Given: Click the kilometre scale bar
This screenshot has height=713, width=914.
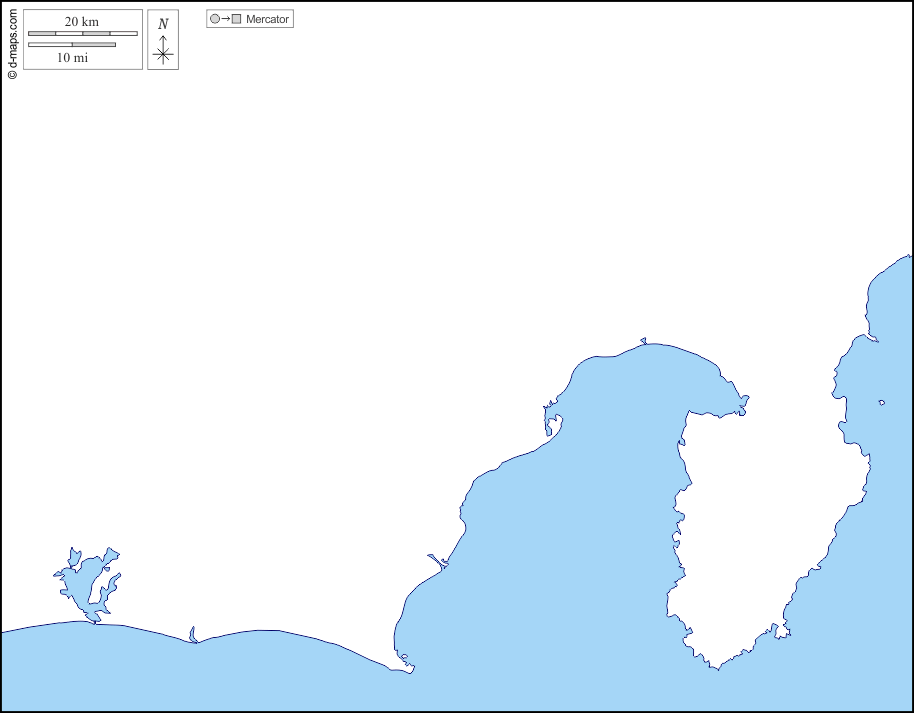Looking at the screenshot, I should pos(82,33).
